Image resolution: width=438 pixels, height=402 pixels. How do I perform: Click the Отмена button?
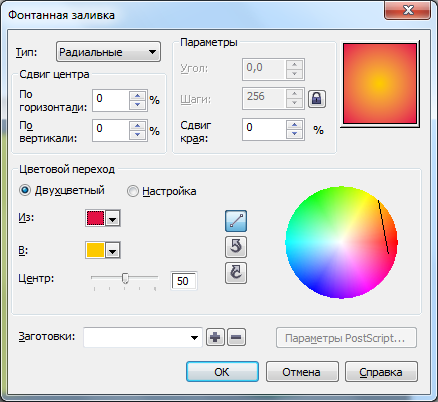[x=302, y=372]
